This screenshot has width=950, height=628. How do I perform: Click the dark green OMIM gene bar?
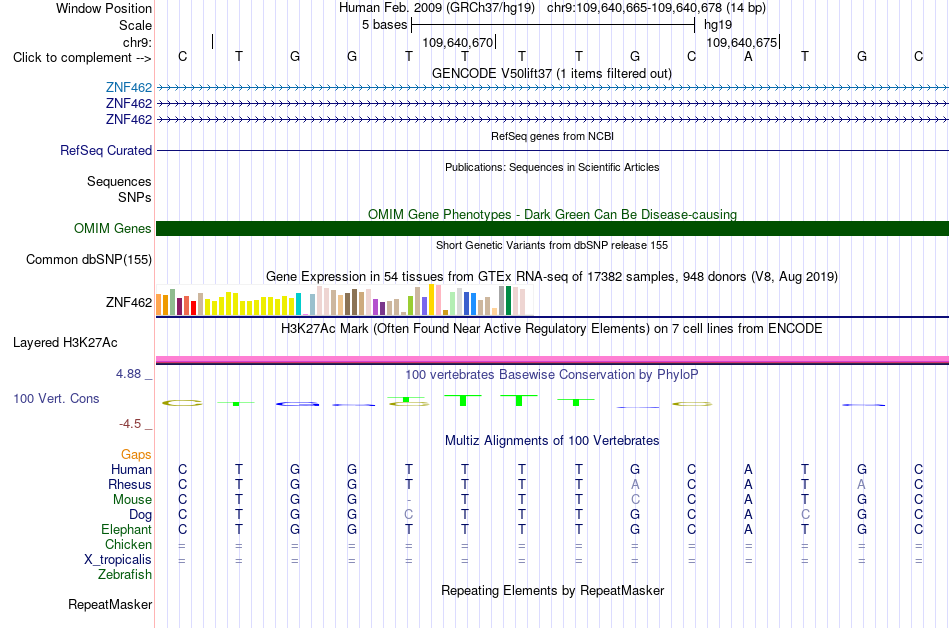tap(553, 228)
